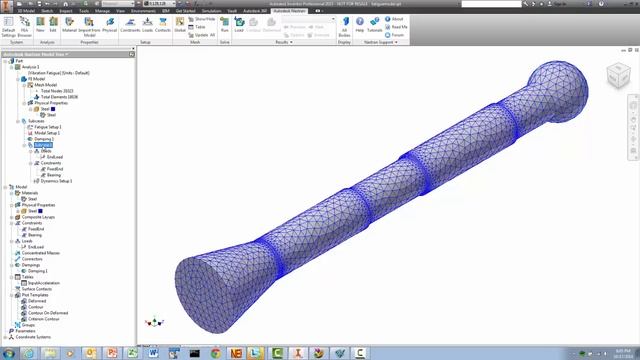The height and width of the screenshot is (360, 640).
Task: Click About in Nastran Support panel
Action: click(394, 19)
